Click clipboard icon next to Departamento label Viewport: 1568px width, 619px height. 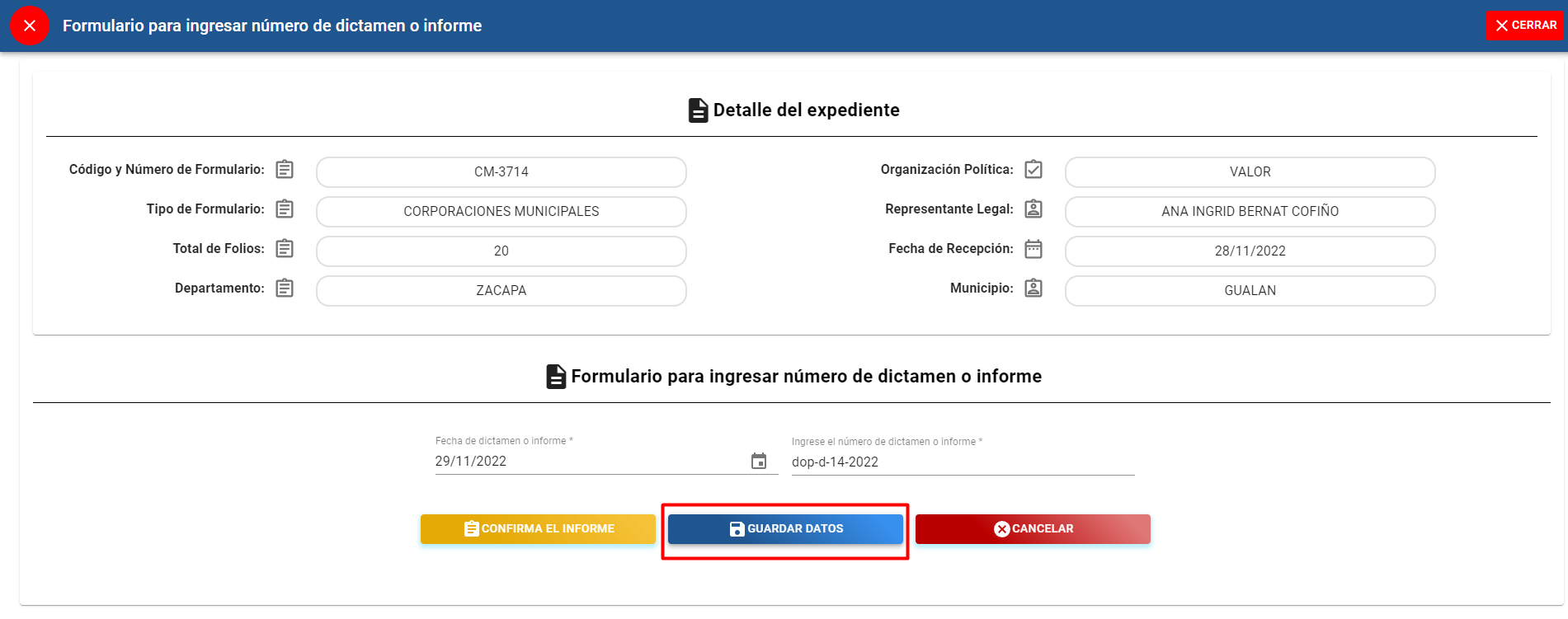click(x=285, y=288)
